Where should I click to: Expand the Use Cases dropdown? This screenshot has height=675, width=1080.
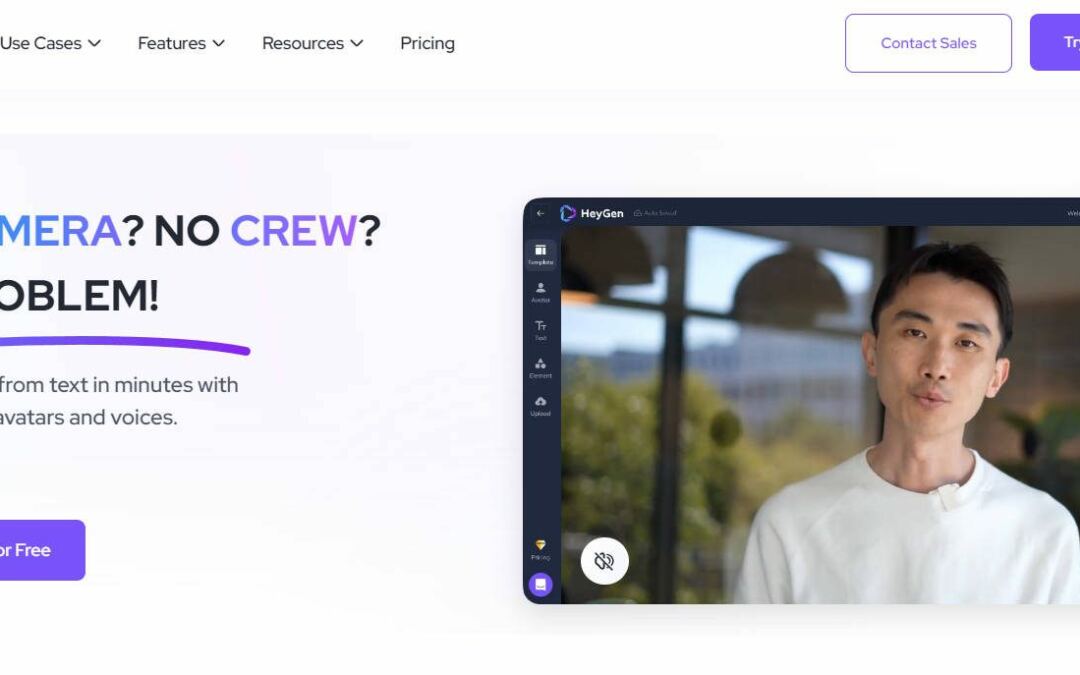click(x=50, y=43)
